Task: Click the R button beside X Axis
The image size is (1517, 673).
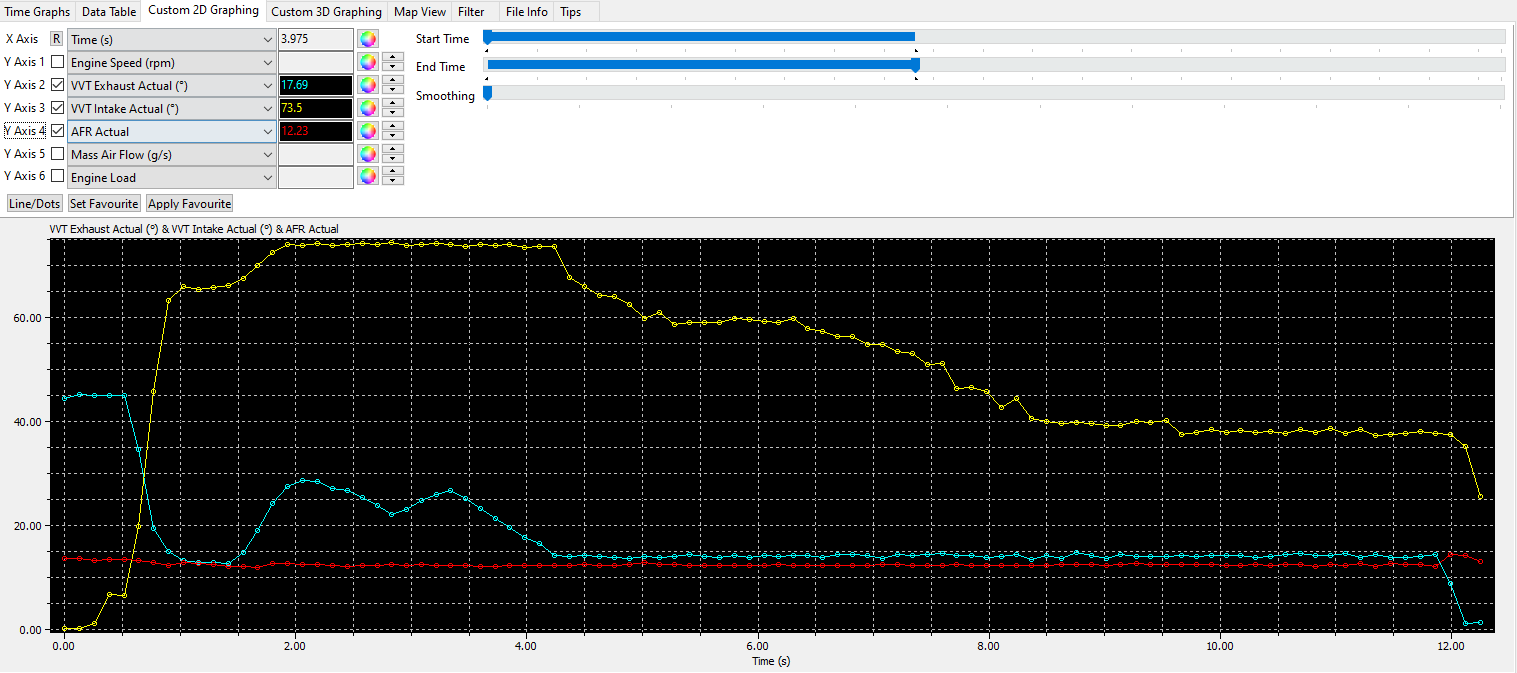Action: tap(56, 39)
